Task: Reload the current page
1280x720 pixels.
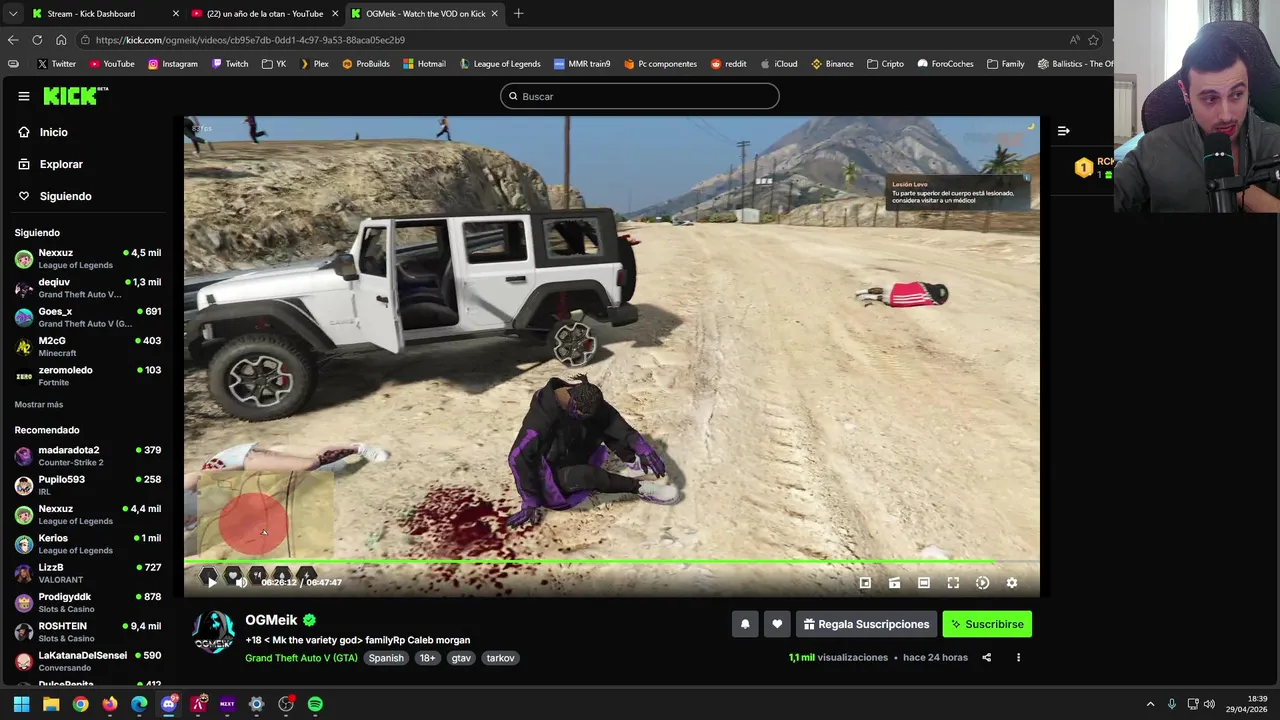Action: [x=37, y=40]
